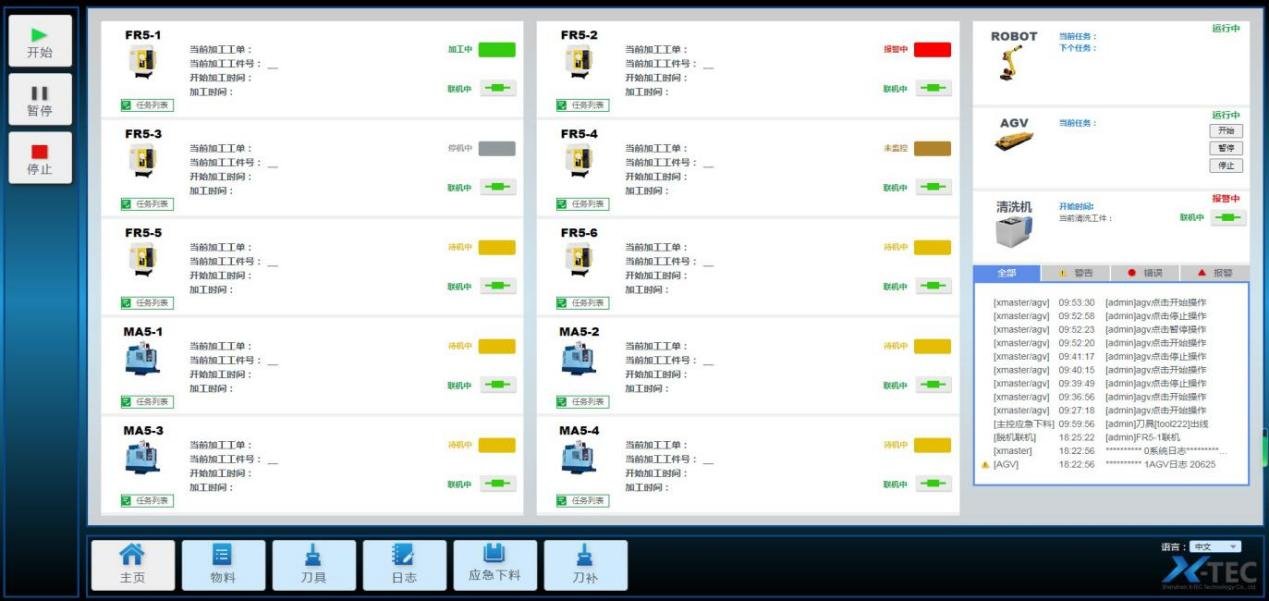Open the 主页 home page

[x=133, y=565]
